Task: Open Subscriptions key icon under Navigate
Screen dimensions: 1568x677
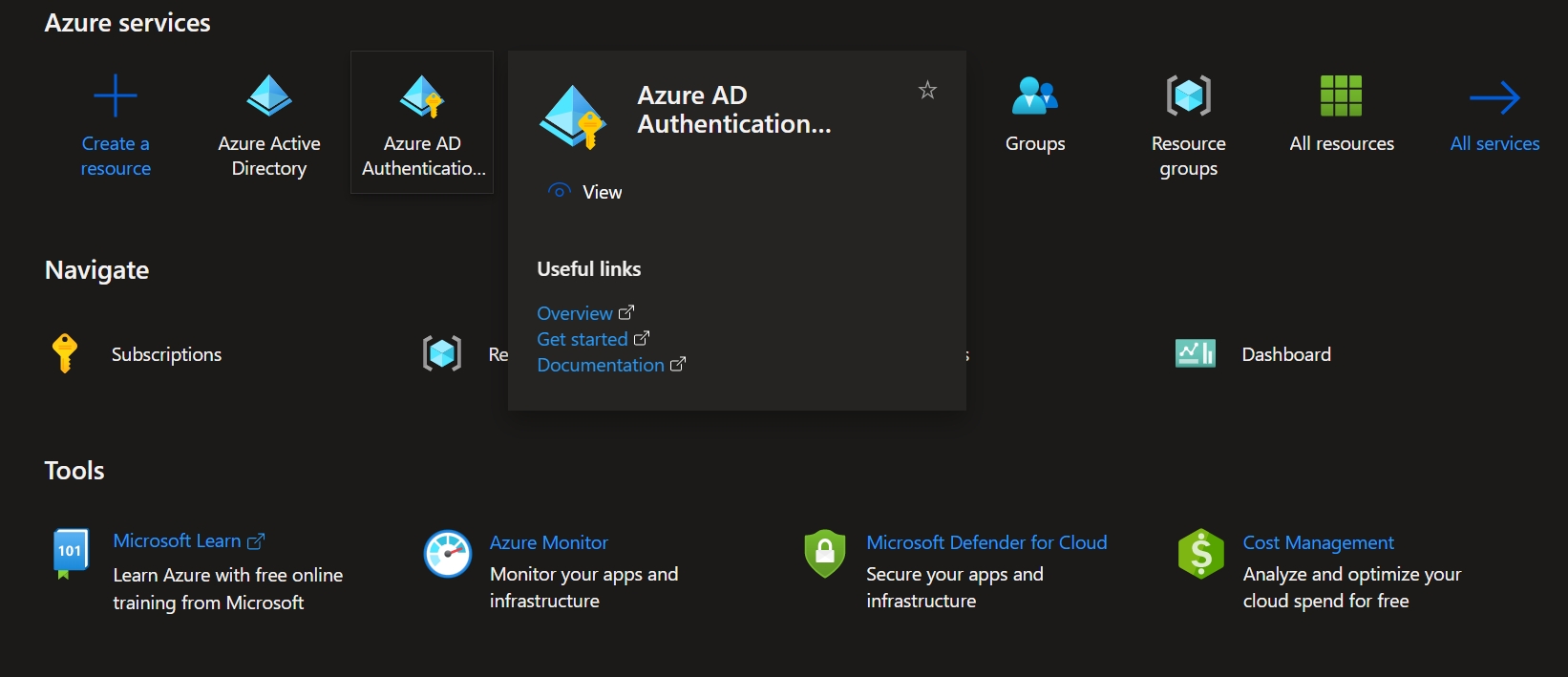Action: point(65,353)
